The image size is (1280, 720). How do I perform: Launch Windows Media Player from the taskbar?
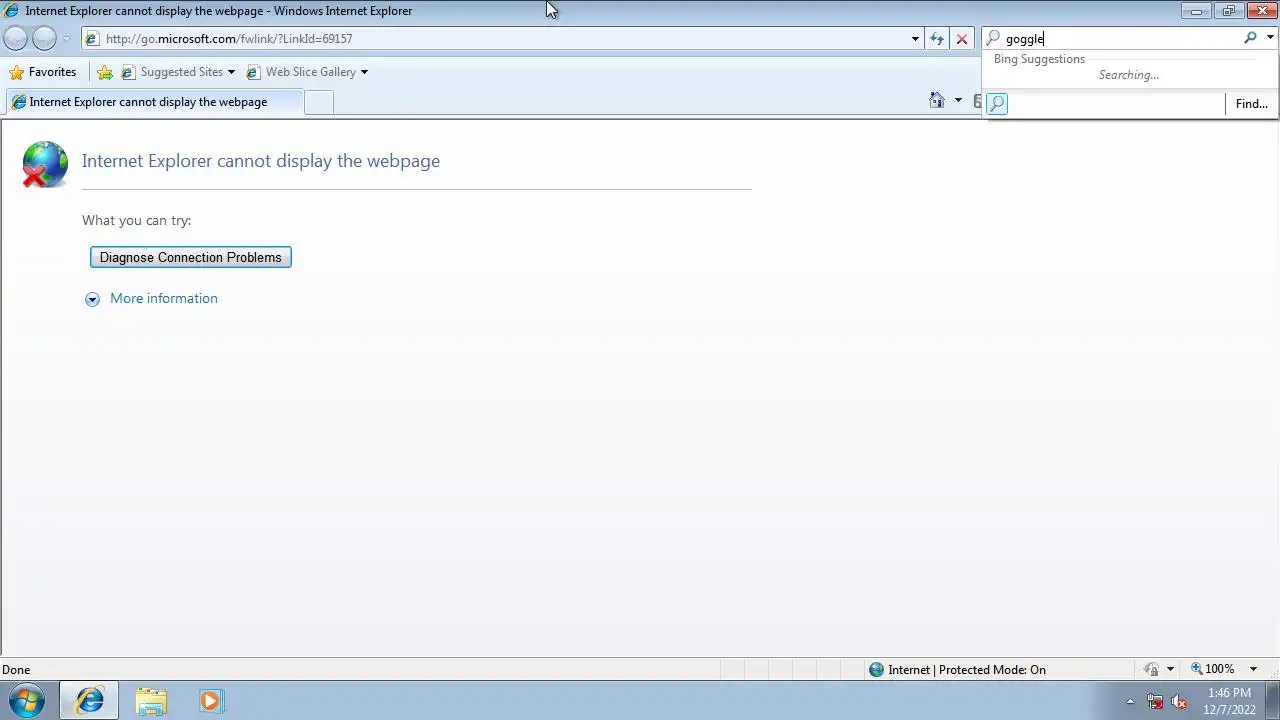click(211, 701)
